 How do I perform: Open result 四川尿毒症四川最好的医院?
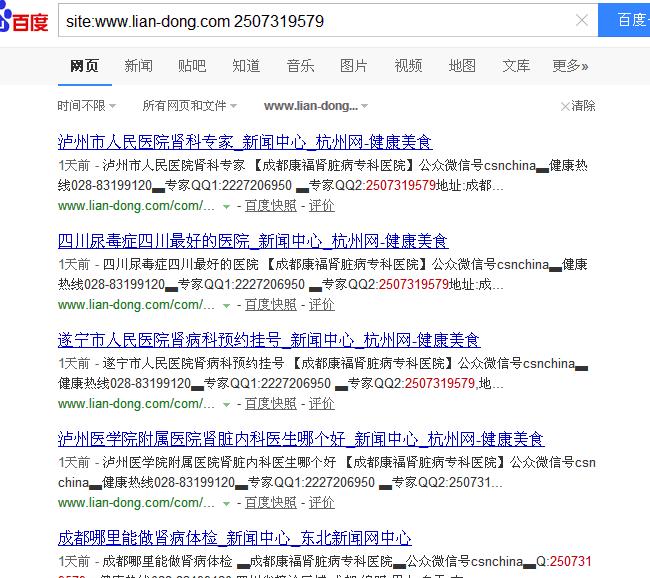253,241
